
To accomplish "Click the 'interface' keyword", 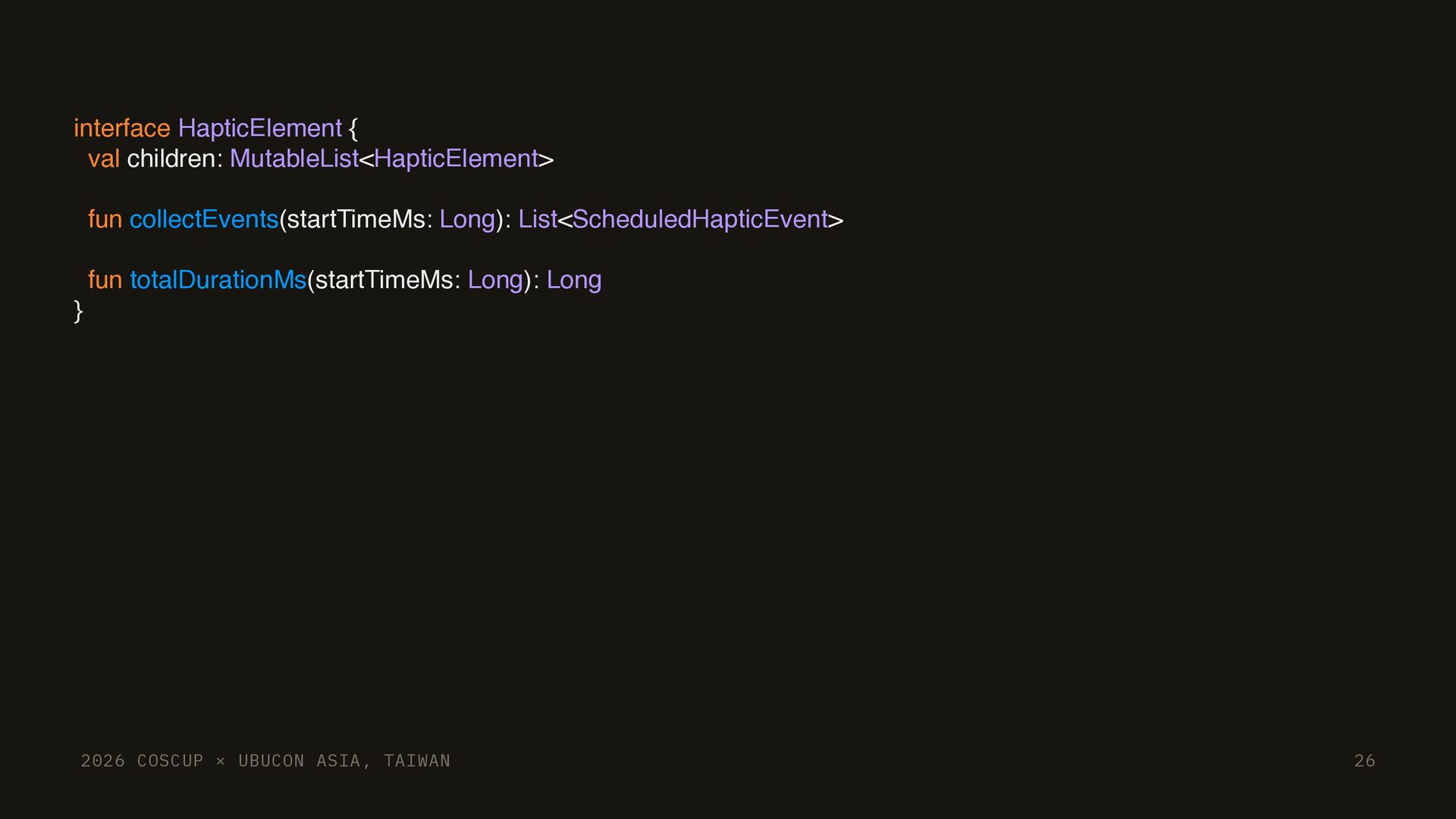I will click(x=121, y=128).
